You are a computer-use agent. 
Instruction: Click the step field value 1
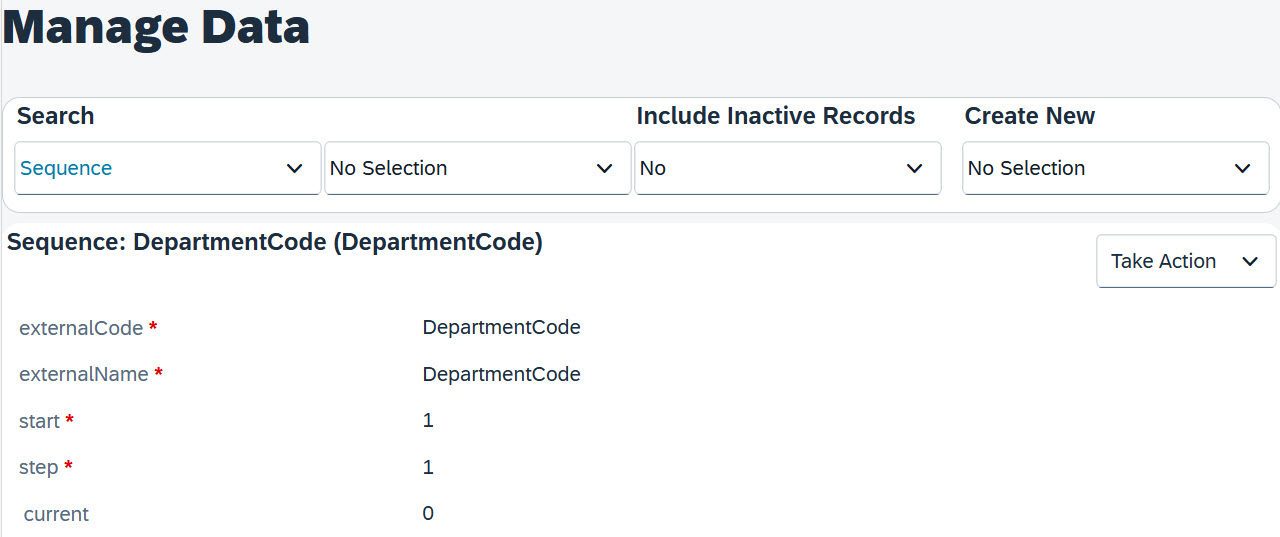[428, 467]
